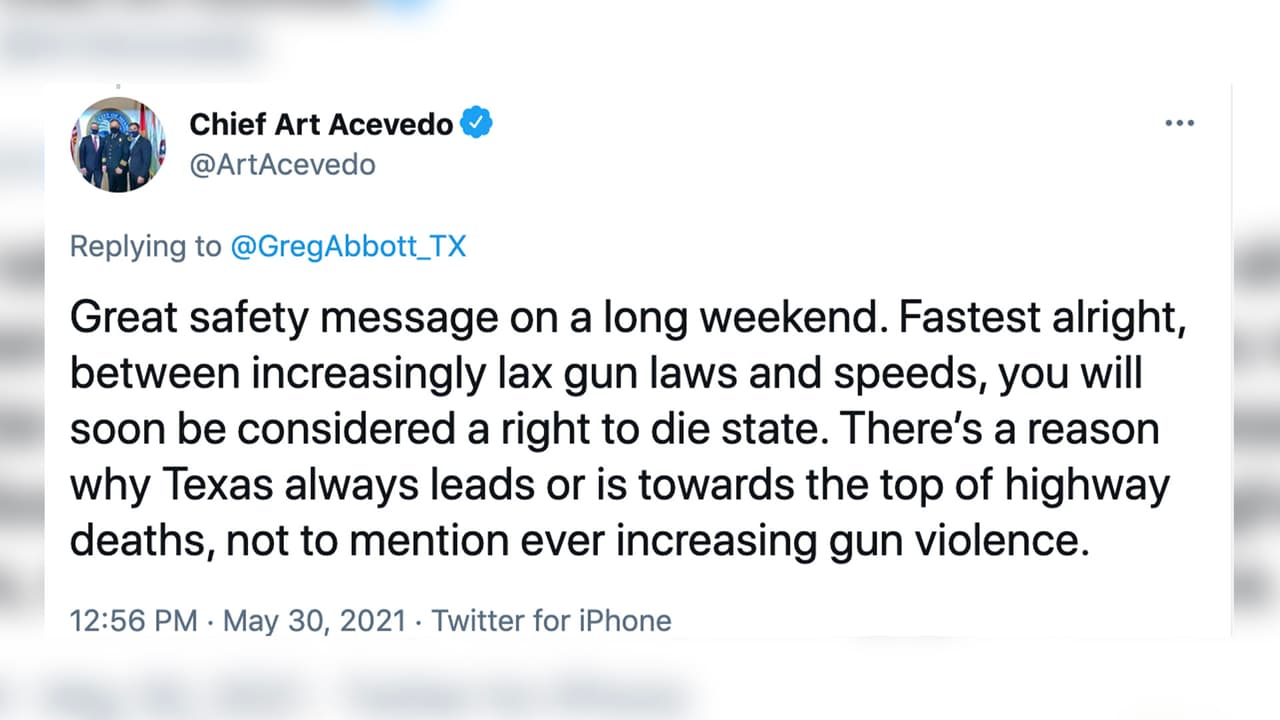Expand the more actions menu for this tweet
This screenshot has height=720, width=1280.
point(1180,122)
